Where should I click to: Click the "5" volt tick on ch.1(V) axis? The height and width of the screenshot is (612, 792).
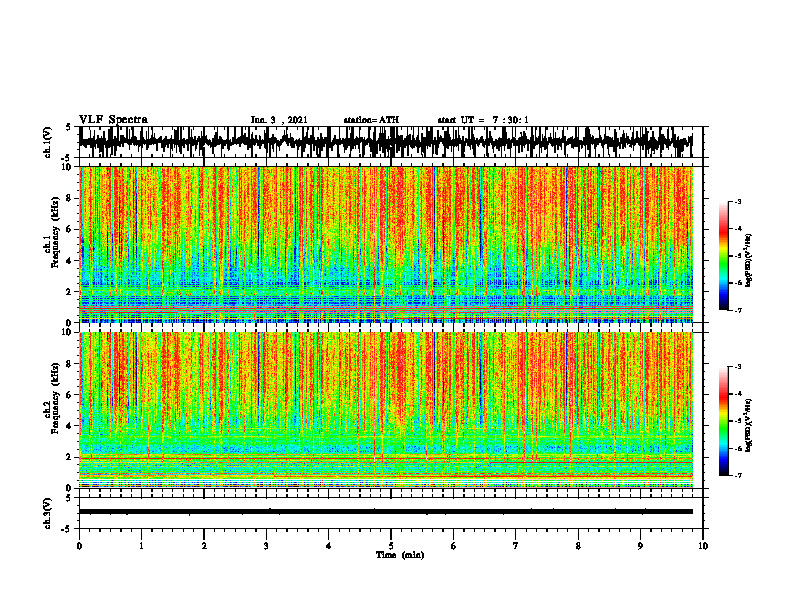[68, 127]
